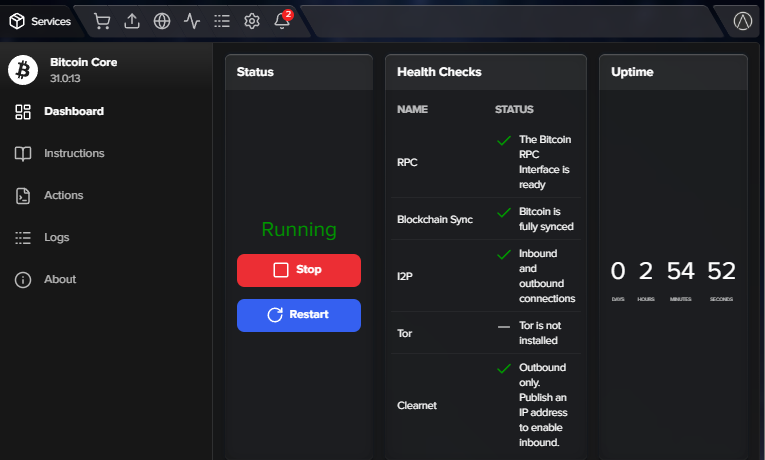765x460 pixels.
Task: Click the StartOS logo in top right
Action: point(743,21)
